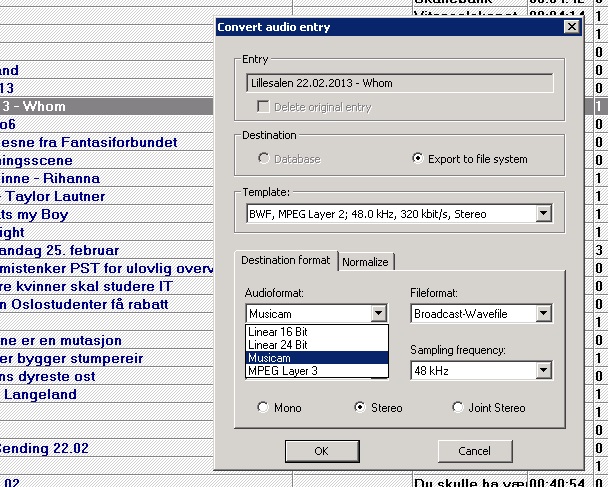This screenshot has height=487, width=608.
Task: Select row 're kvinner skal studere IT'
Action: [106, 287]
